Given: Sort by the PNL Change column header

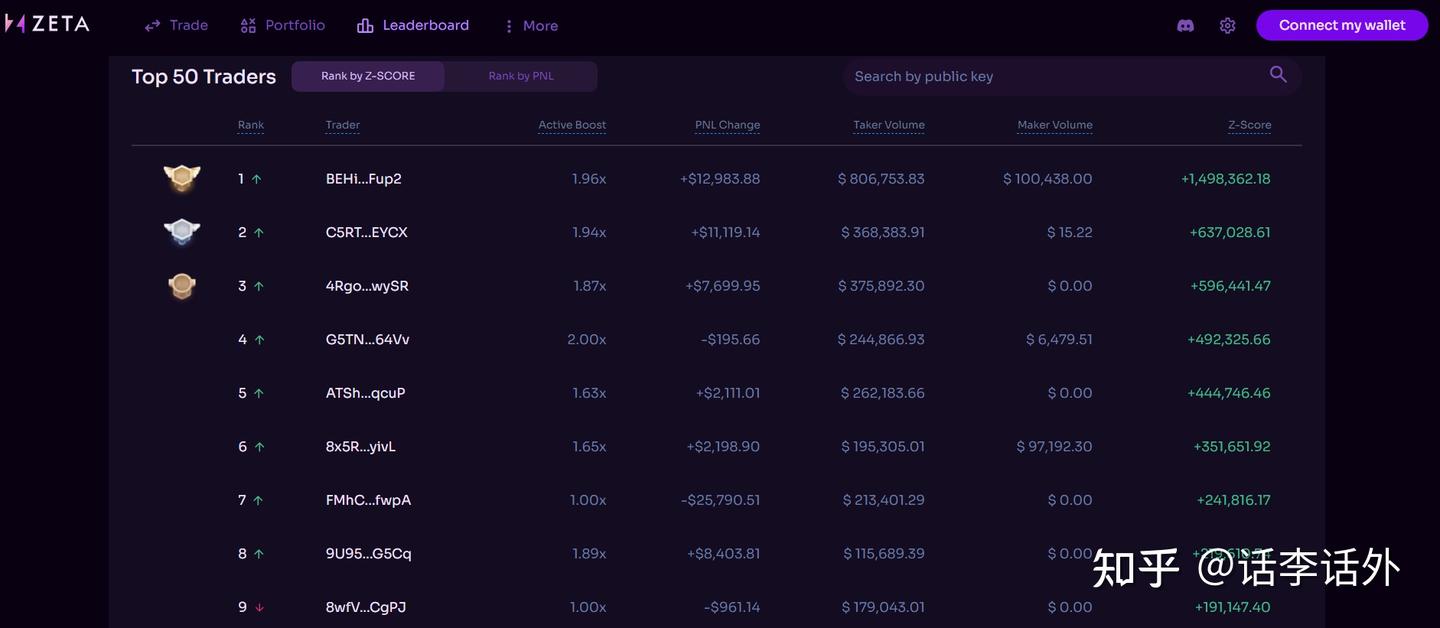Looking at the screenshot, I should [727, 125].
